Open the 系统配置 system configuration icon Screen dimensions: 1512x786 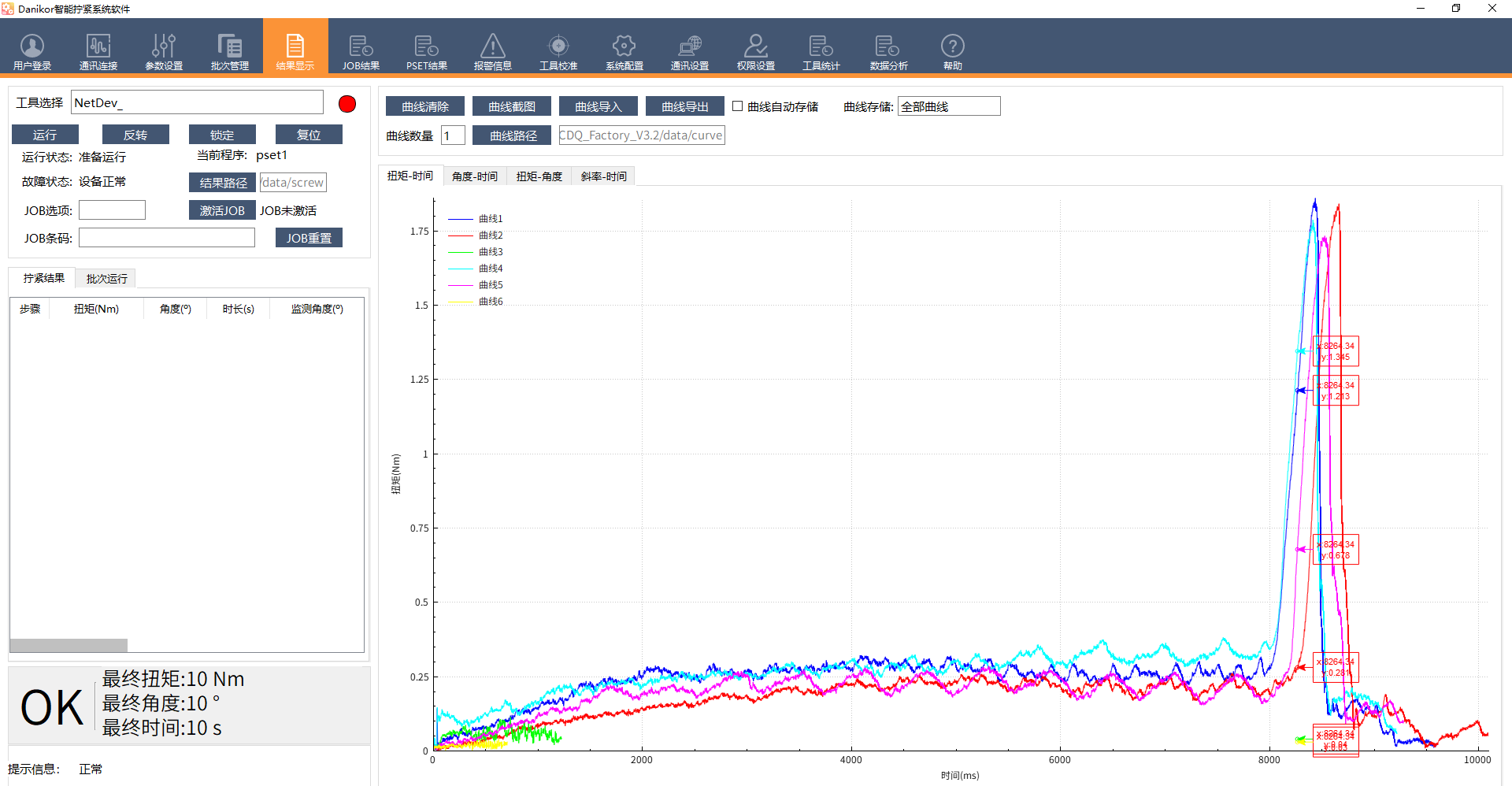tap(624, 52)
